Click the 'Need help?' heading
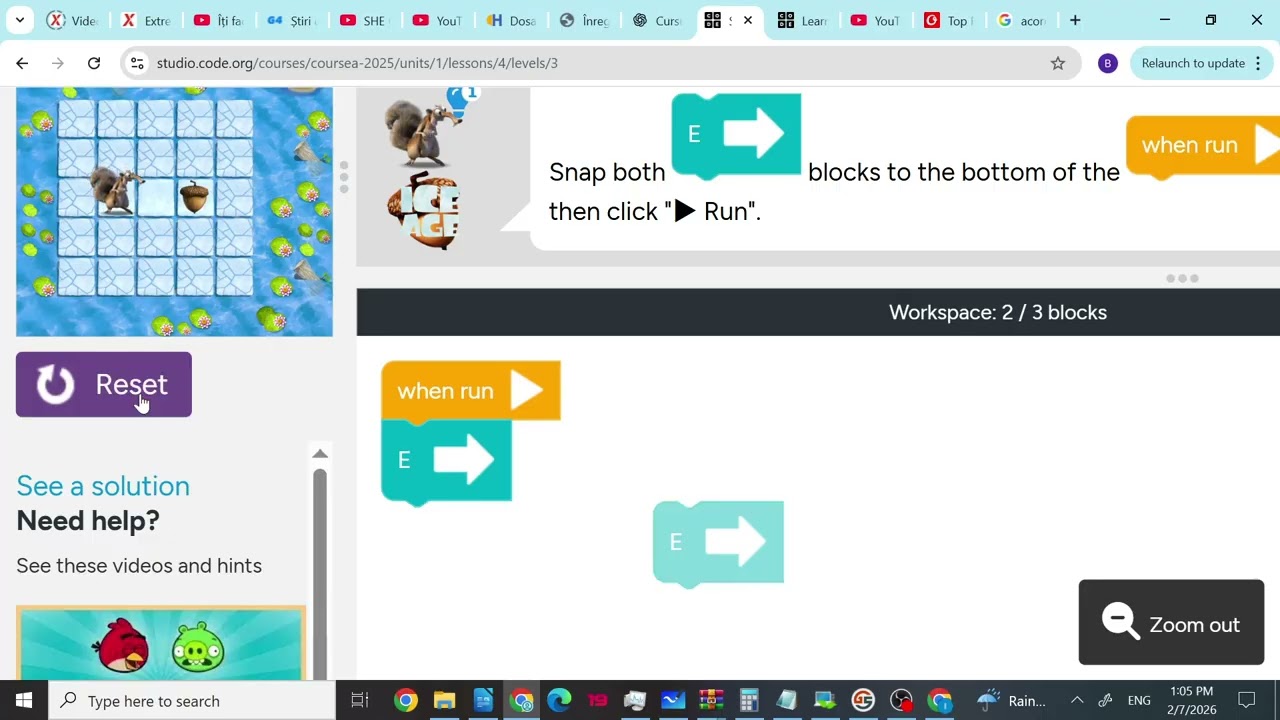This screenshot has height=720, width=1280. pyautogui.click(x=88, y=521)
